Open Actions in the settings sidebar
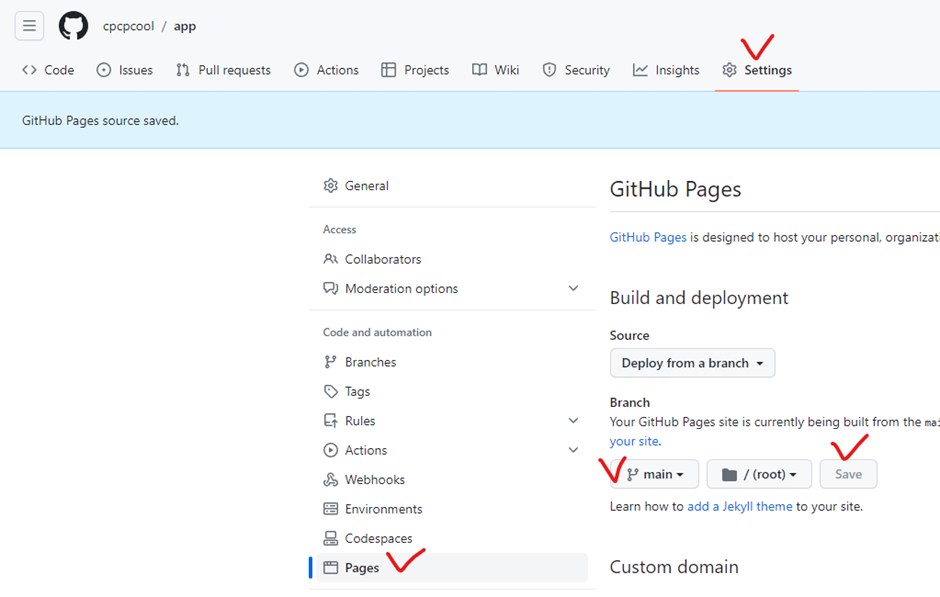 coord(452,450)
